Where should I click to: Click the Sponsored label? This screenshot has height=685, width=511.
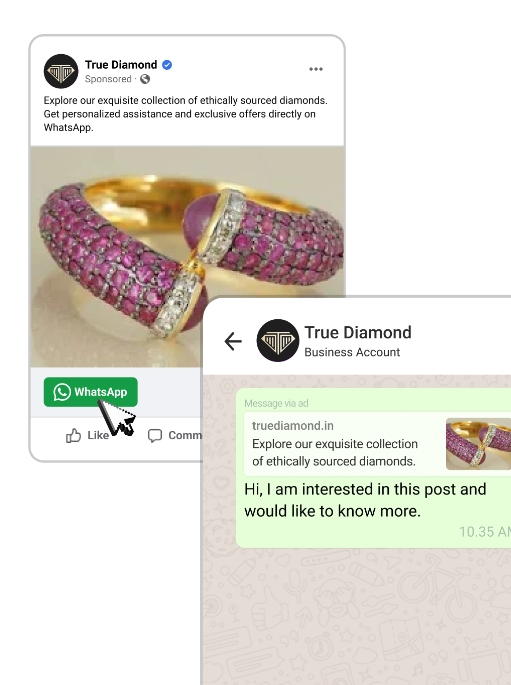(108, 79)
